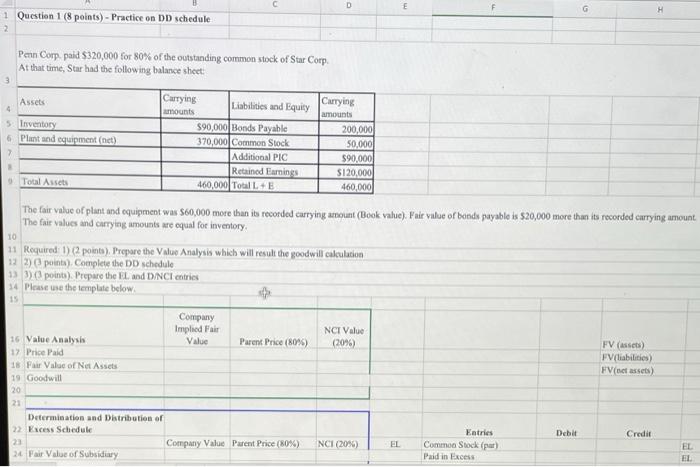700x467 pixels.
Task: Click the 'Required: 1) (2 points)' instruction line
Action: click(193, 252)
